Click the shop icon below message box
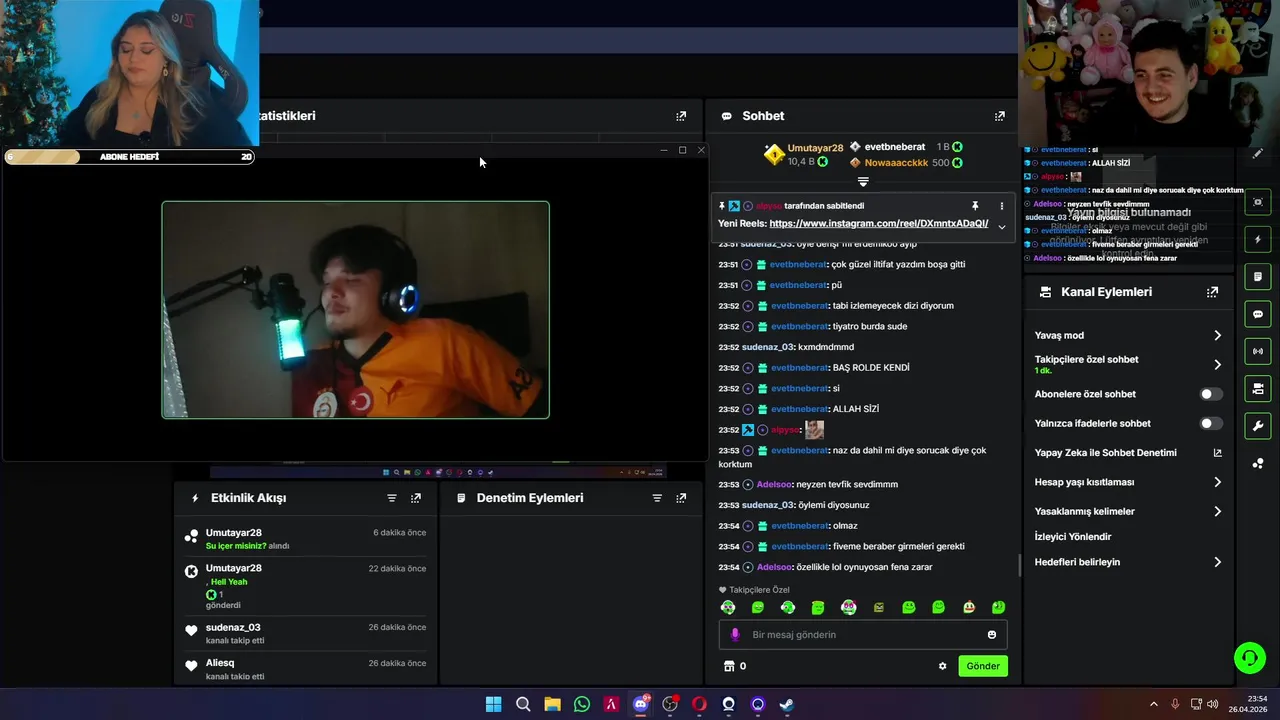This screenshot has width=1280, height=720. click(x=729, y=666)
